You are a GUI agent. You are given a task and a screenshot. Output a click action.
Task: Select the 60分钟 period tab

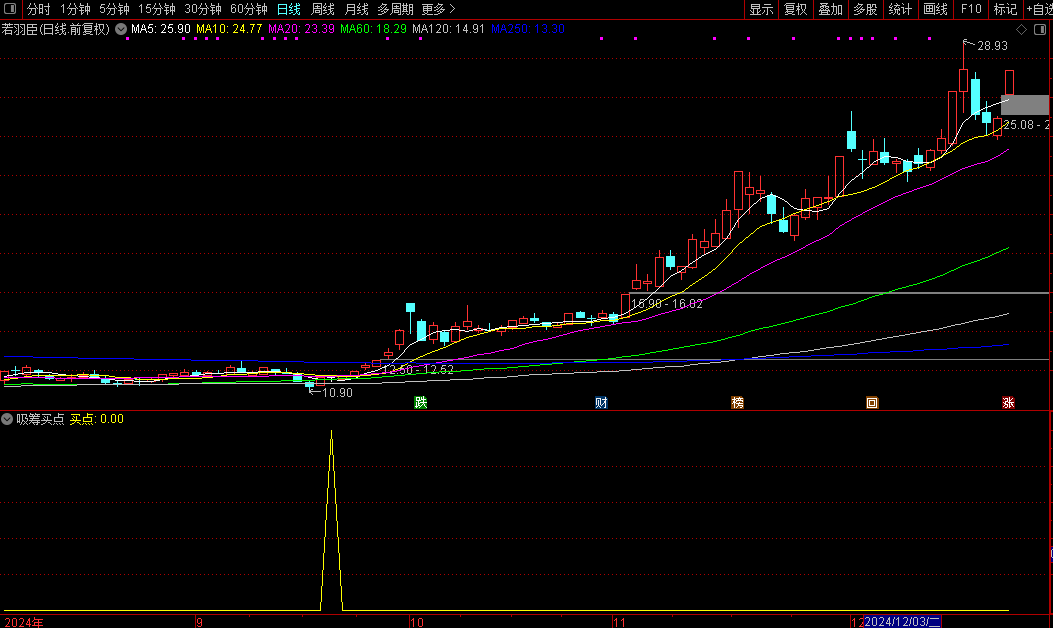248,9
